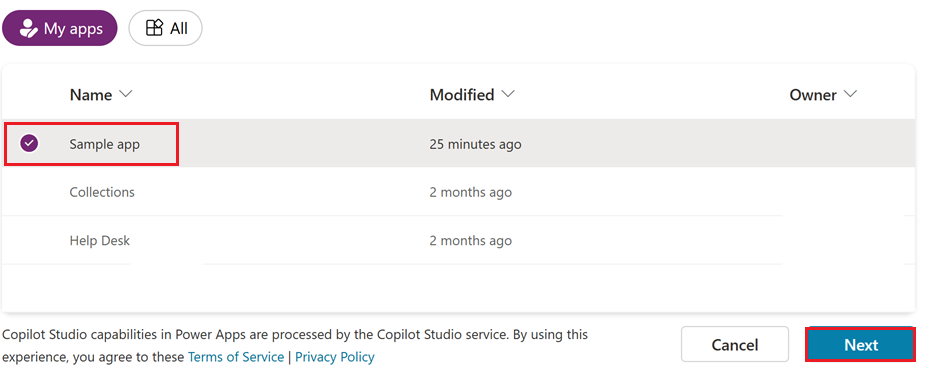This screenshot has height=379, width=929.
Task: Click the Next button
Action: pyautogui.click(x=860, y=345)
